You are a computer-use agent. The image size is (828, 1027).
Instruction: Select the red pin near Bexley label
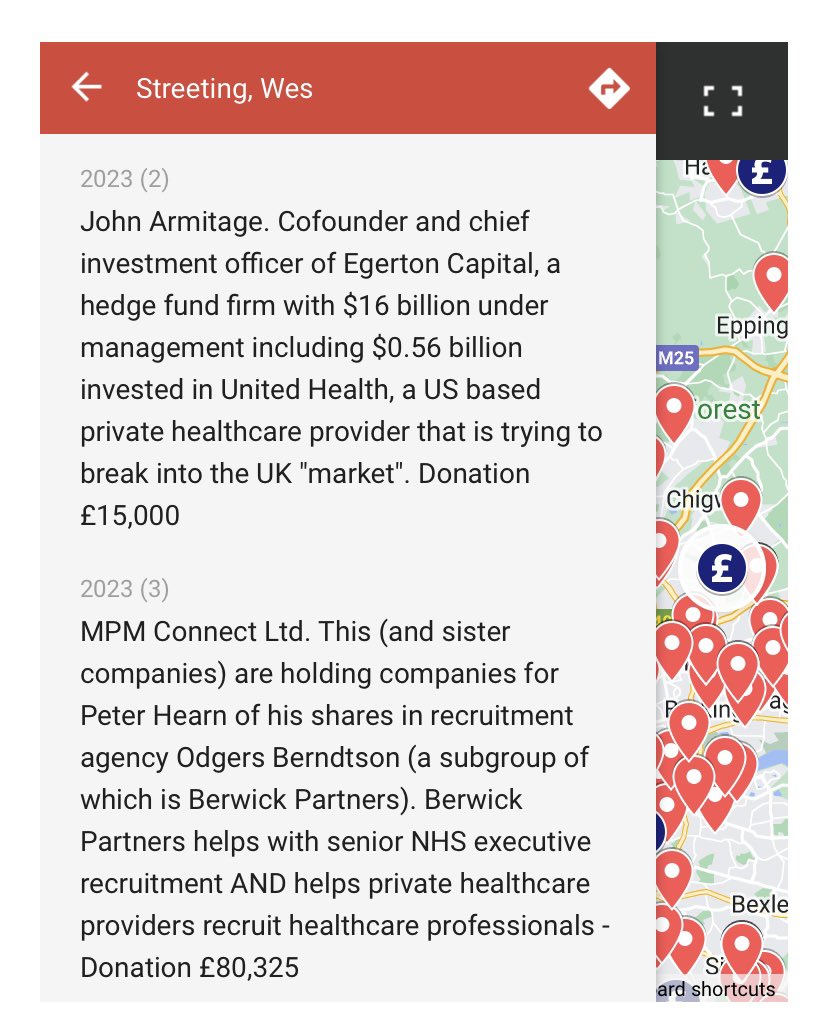[x=742, y=948]
